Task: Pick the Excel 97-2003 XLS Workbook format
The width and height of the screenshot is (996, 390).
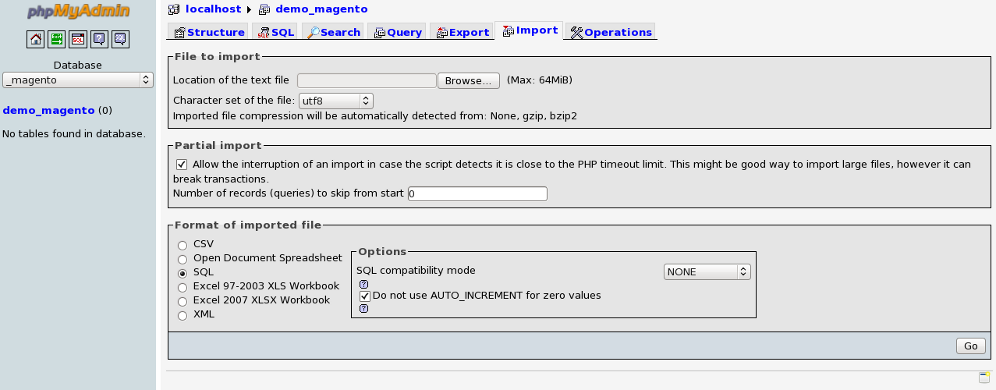Action: pyautogui.click(x=182, y=287)
